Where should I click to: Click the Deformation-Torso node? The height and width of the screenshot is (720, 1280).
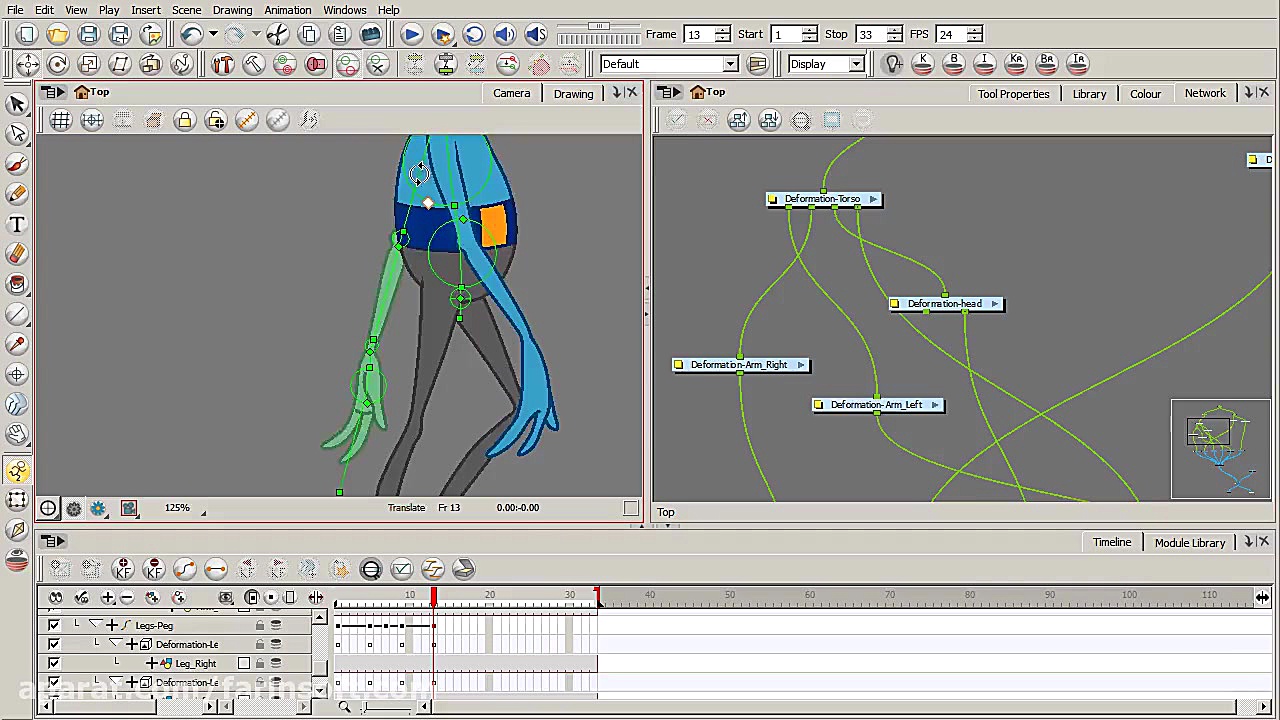tap(823, 199)
